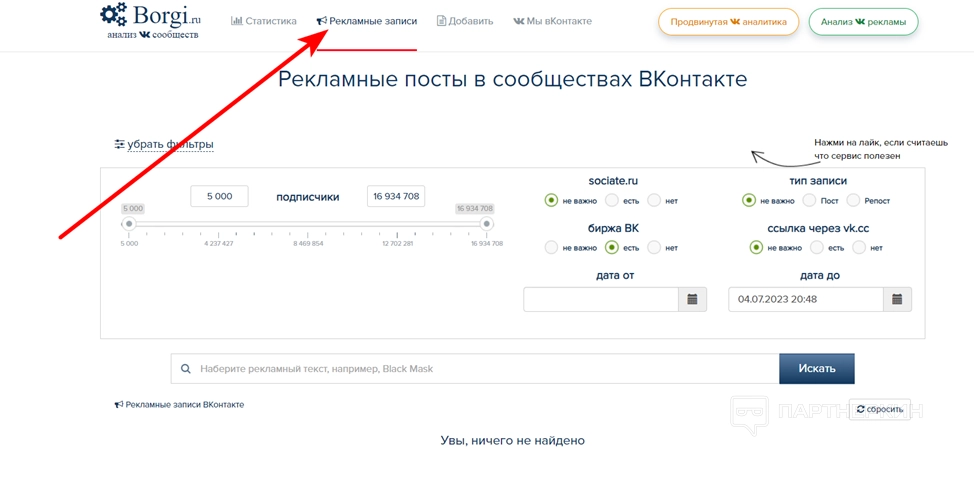The image size is (974, 488).
Task: Open the Borgi.ru logo homepage
Action: [151, 20]
